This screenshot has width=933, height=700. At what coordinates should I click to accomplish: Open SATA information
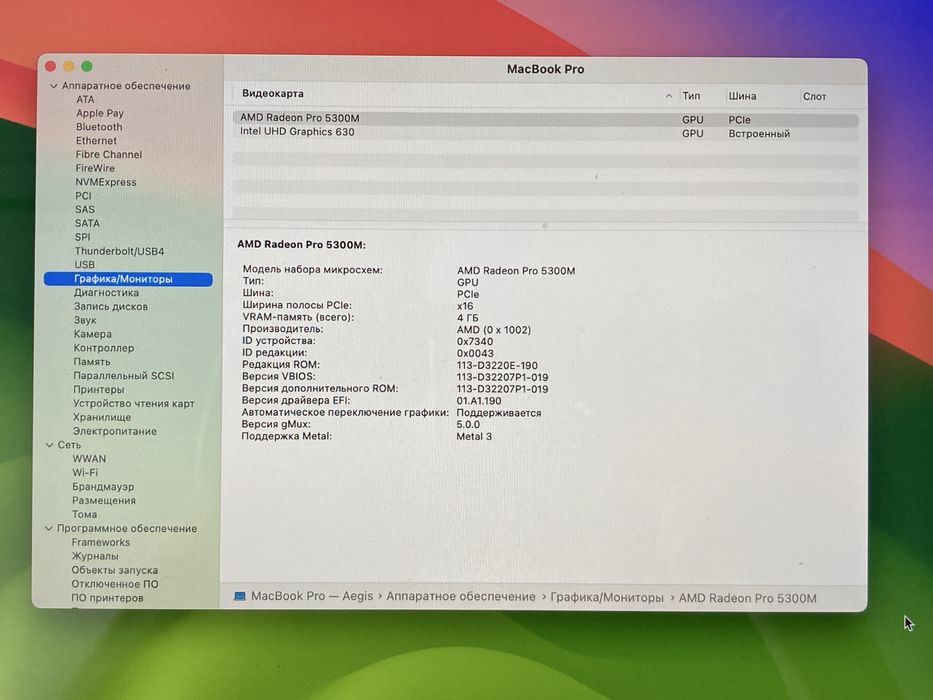click(x=87, y=223)
